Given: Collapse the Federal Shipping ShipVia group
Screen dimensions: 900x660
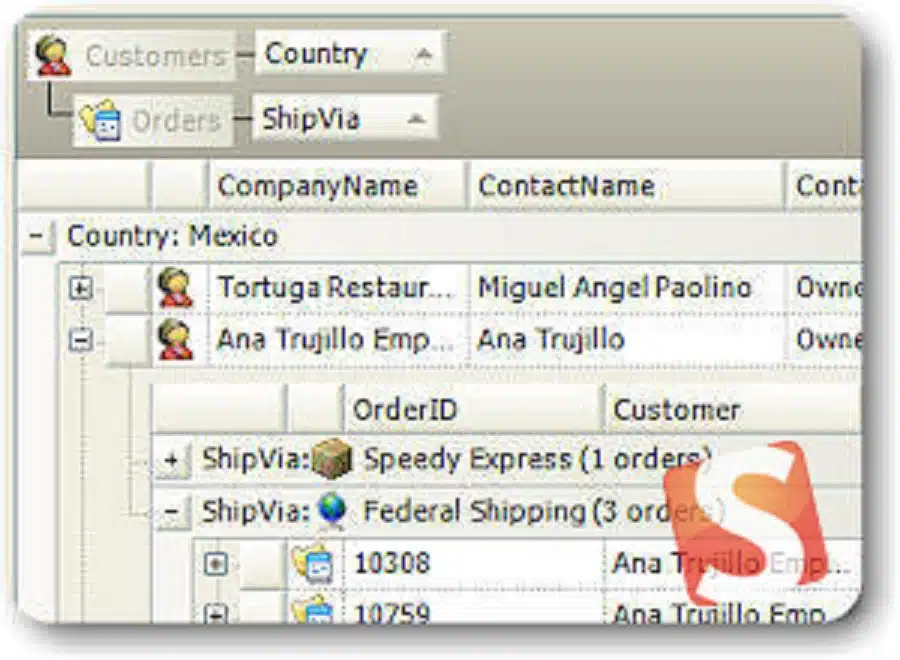Looking at the screenshot, I should (171, 511).
